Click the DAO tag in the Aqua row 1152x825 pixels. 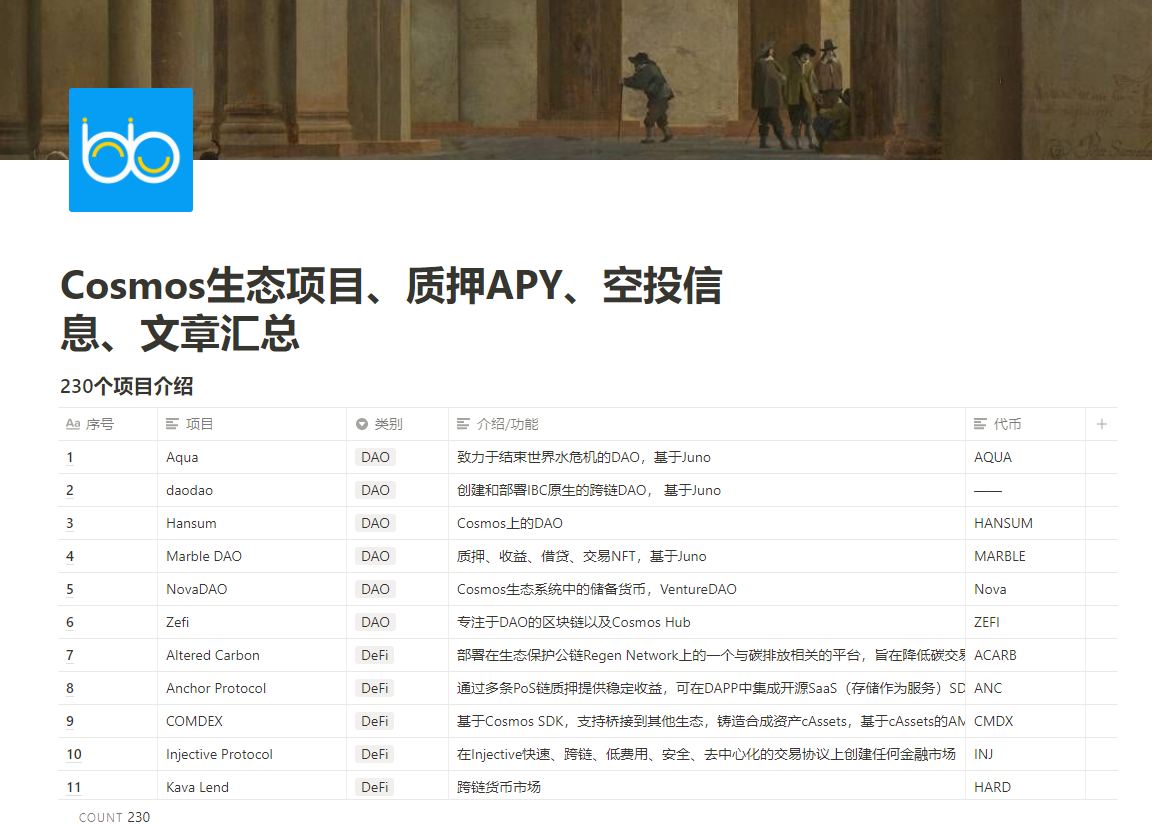coord(375,457)
